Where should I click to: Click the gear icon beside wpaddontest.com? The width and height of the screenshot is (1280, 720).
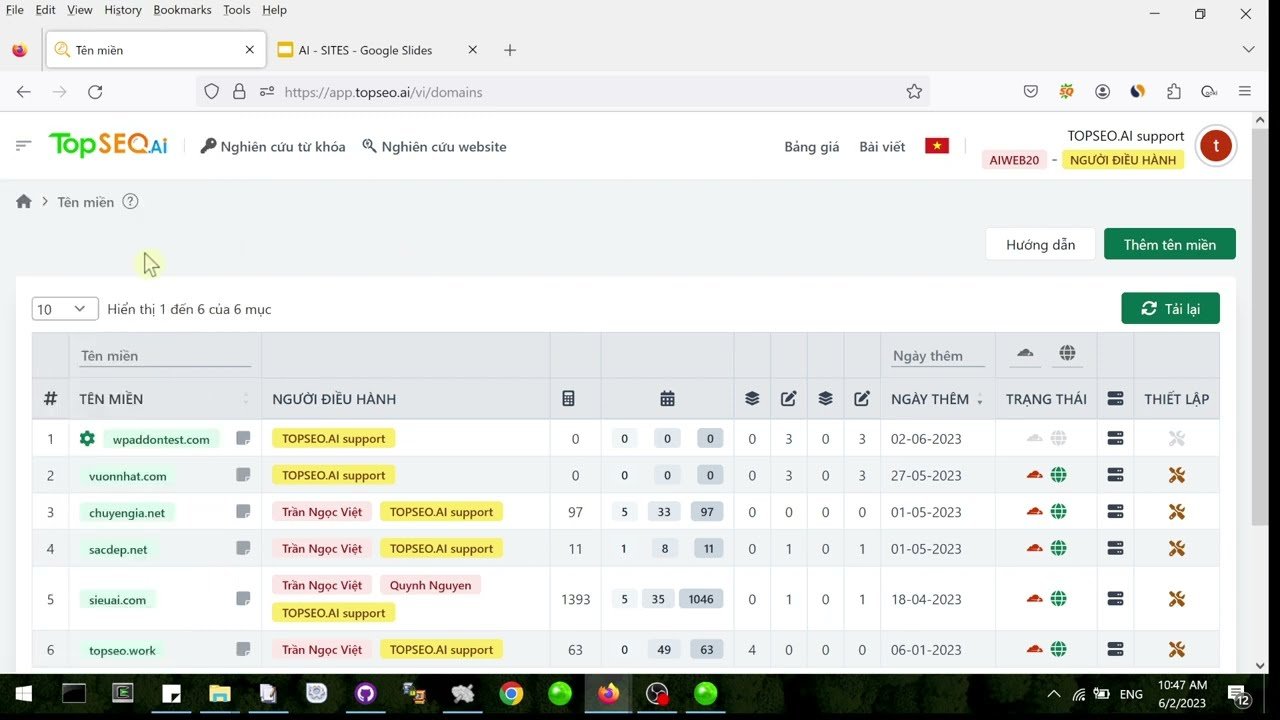(x=87, y=439)
